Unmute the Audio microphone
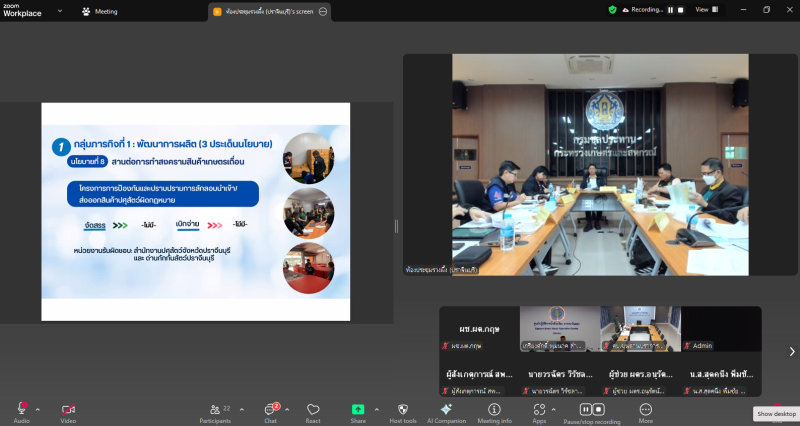The image size is (800, 426). click(21, 410)
